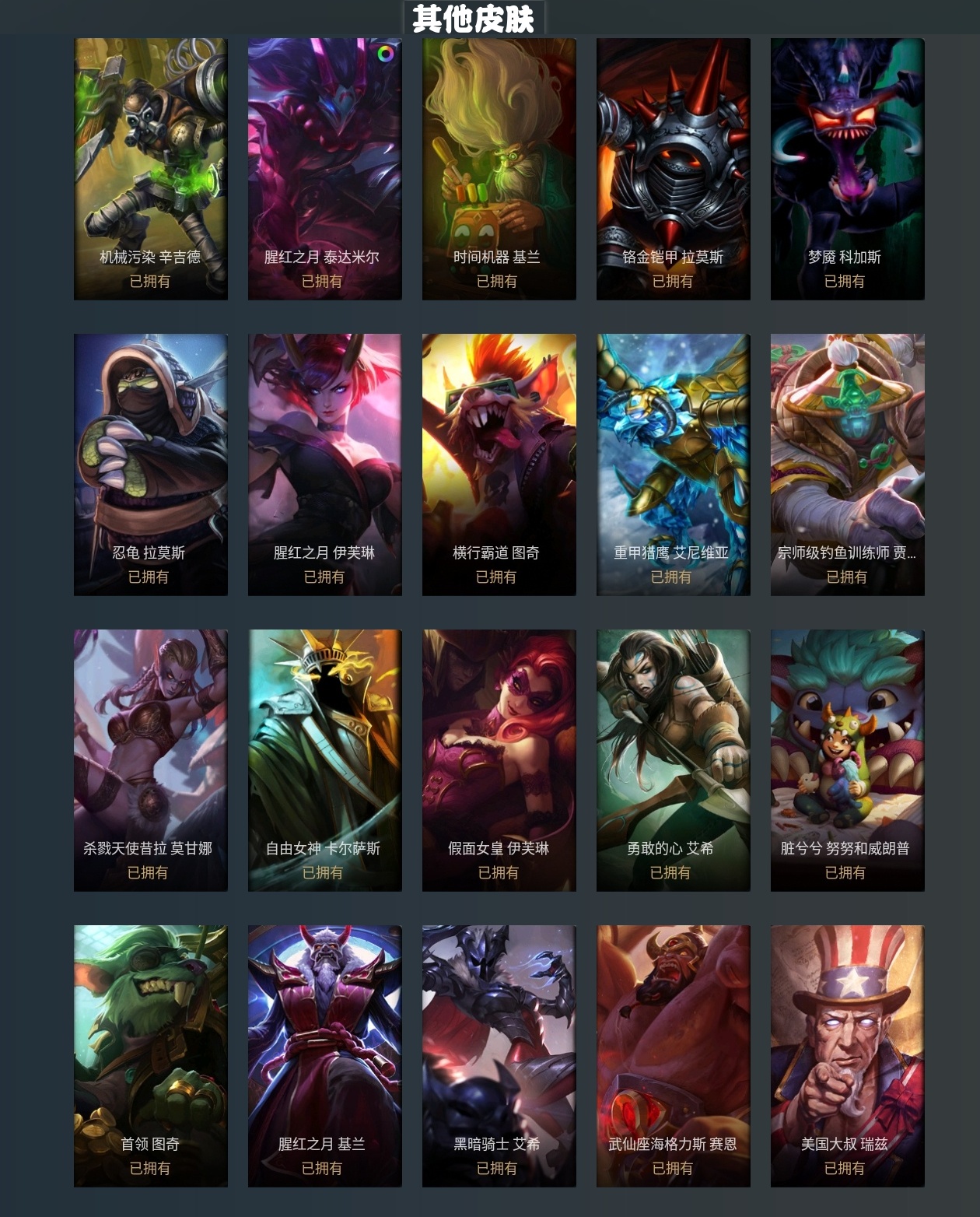
Task: Open the 首领 图奇 skin card
Action: coord(151,1056)
